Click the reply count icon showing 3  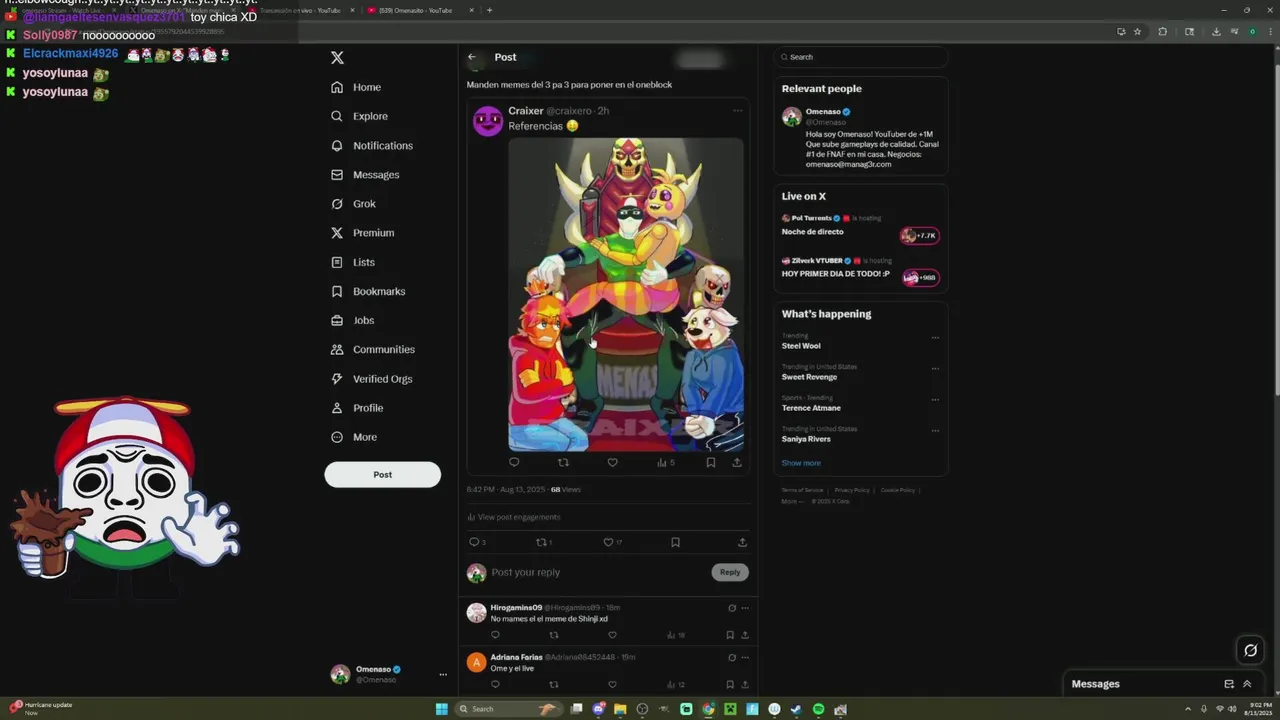point(477,542)
